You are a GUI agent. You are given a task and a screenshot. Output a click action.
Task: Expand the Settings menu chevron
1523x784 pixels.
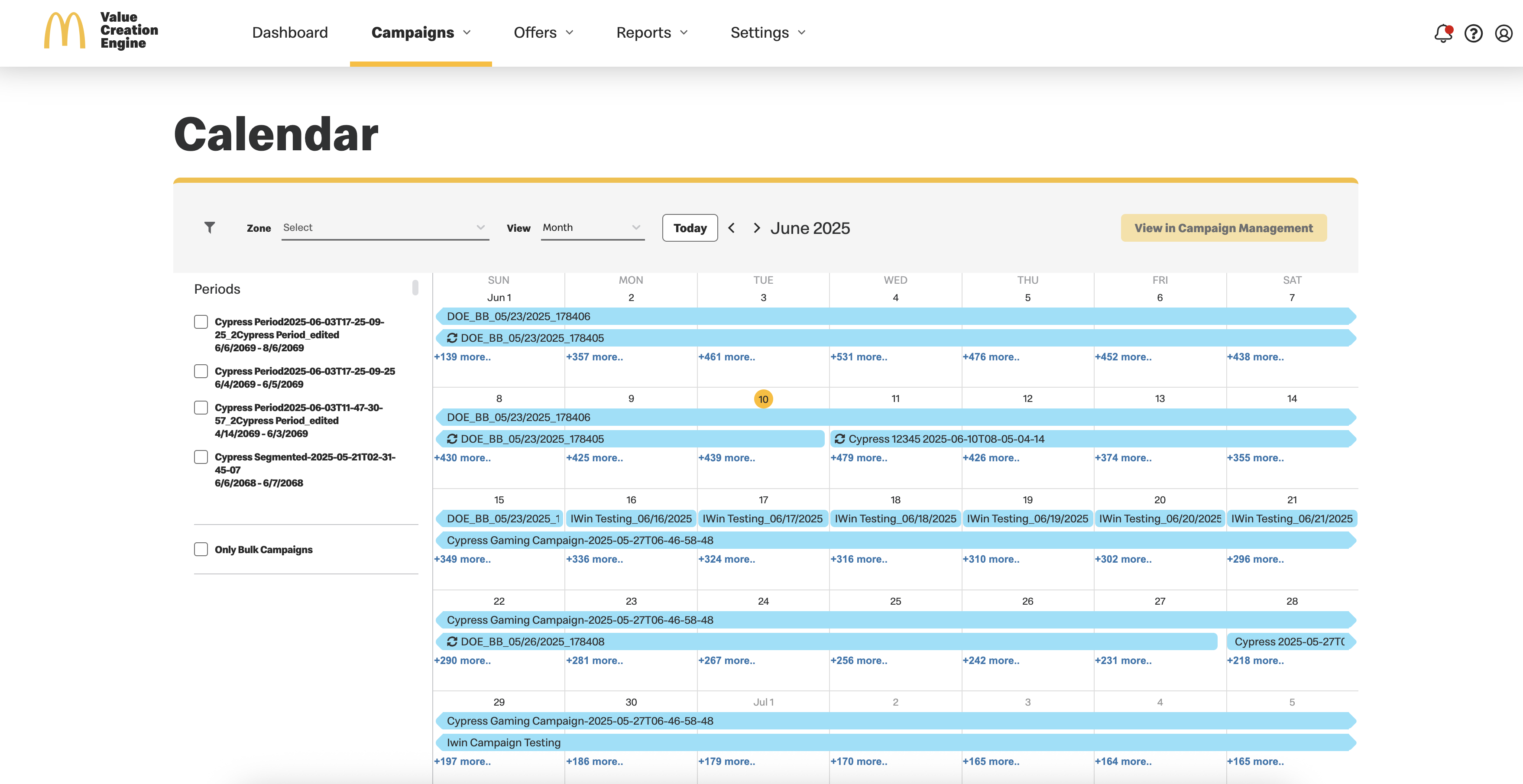pyautogui.click(x=802, y=32)
